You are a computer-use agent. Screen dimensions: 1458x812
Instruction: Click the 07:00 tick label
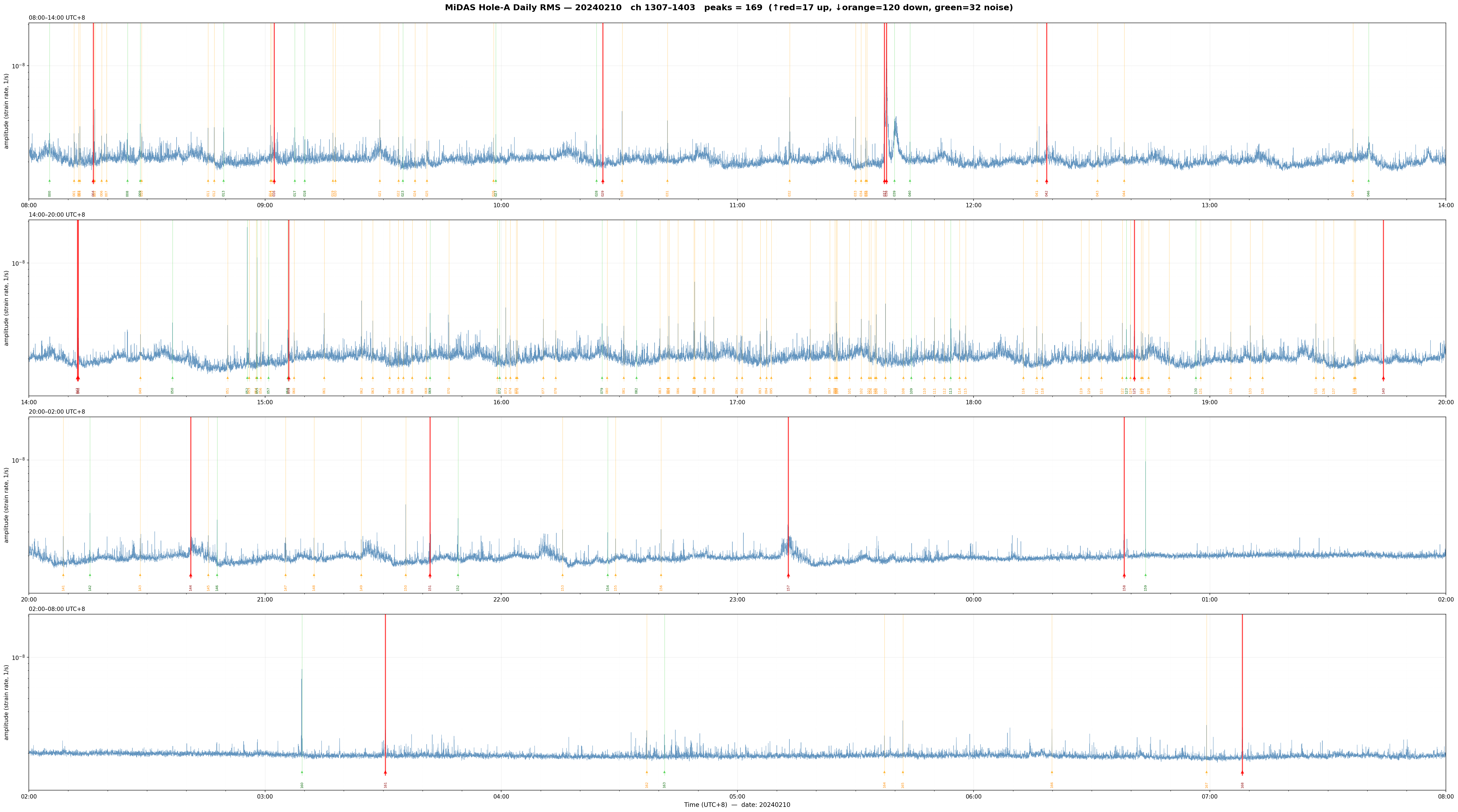tap(1210, 797)
